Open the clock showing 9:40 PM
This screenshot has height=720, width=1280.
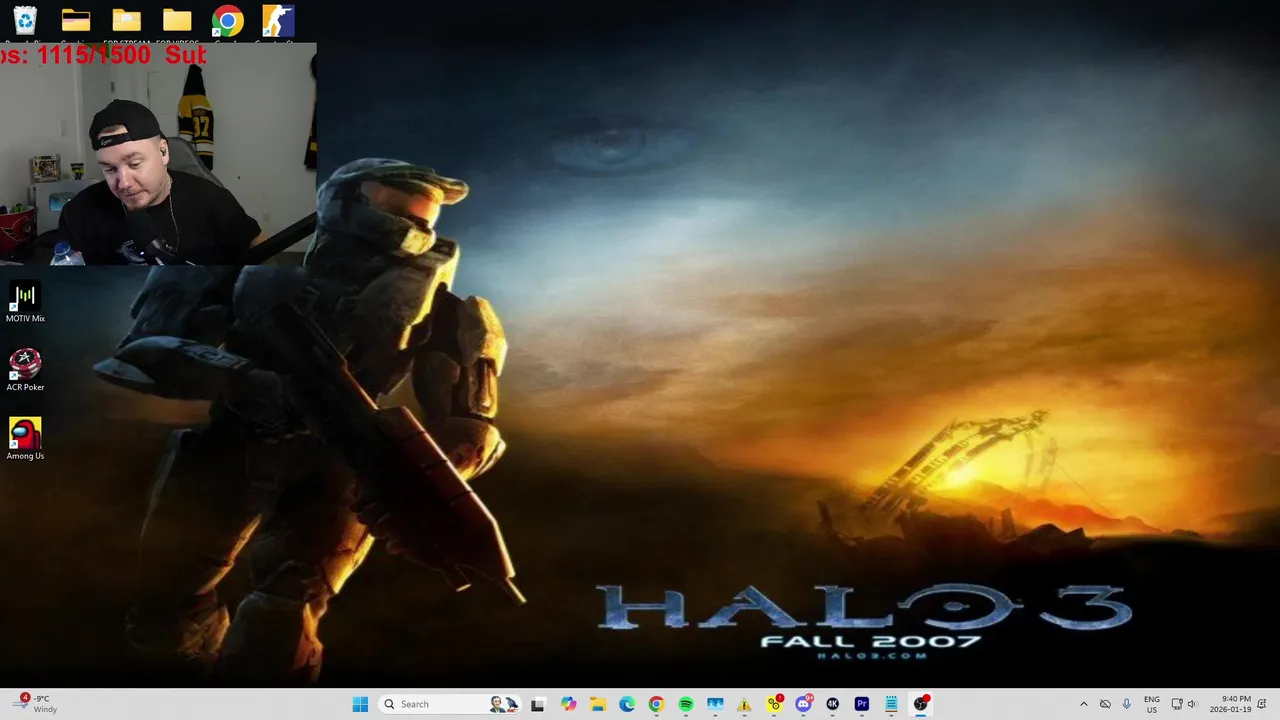1230,704
